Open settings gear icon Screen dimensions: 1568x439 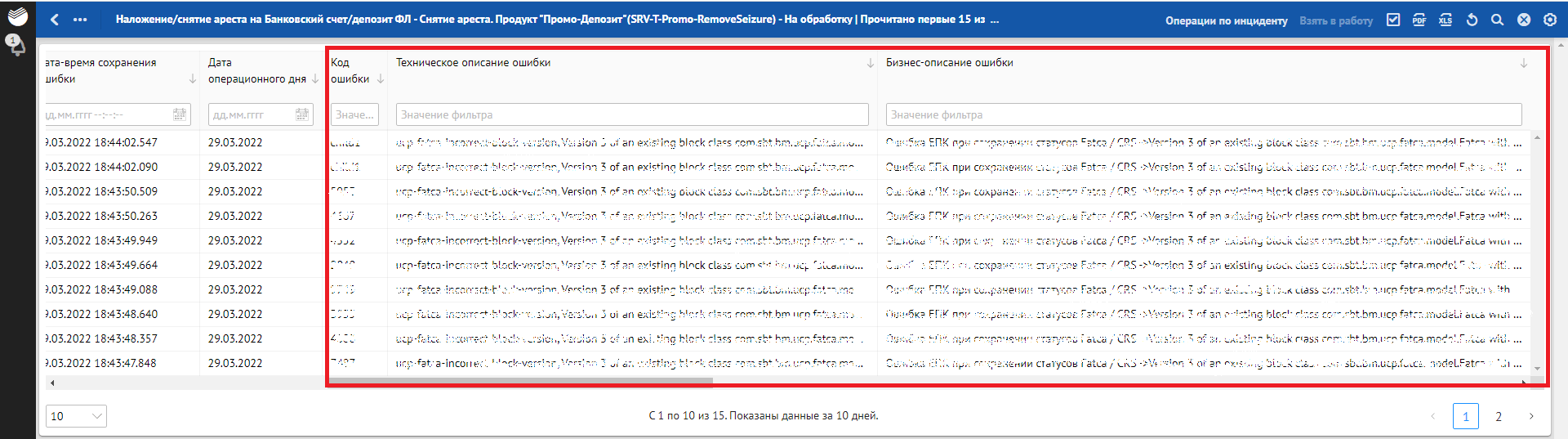pos(1550,20)
